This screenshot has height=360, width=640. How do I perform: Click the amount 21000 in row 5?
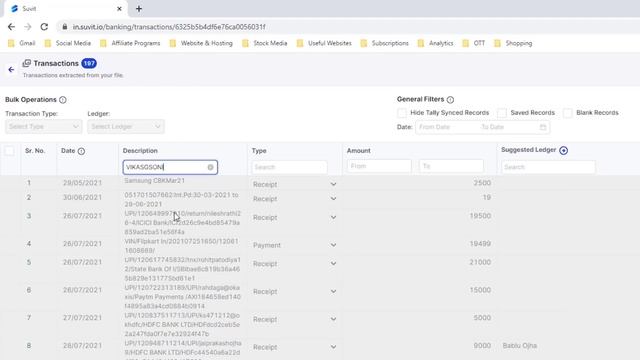click(480, 262)
